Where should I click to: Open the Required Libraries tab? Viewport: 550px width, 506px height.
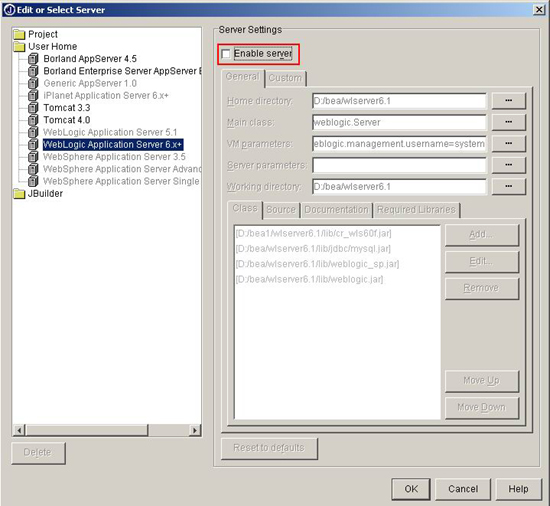[416, 210]
